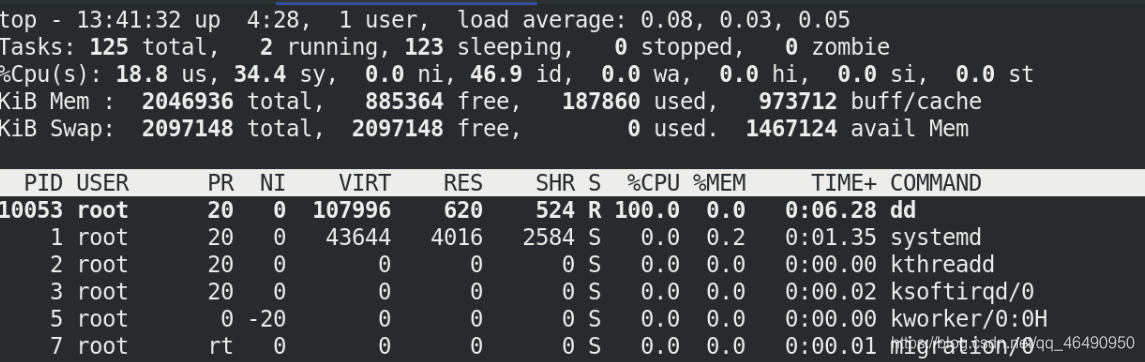This screenshot has width=1145, height=362.
Task: Click VIRT value 107996
Action: 352,210
